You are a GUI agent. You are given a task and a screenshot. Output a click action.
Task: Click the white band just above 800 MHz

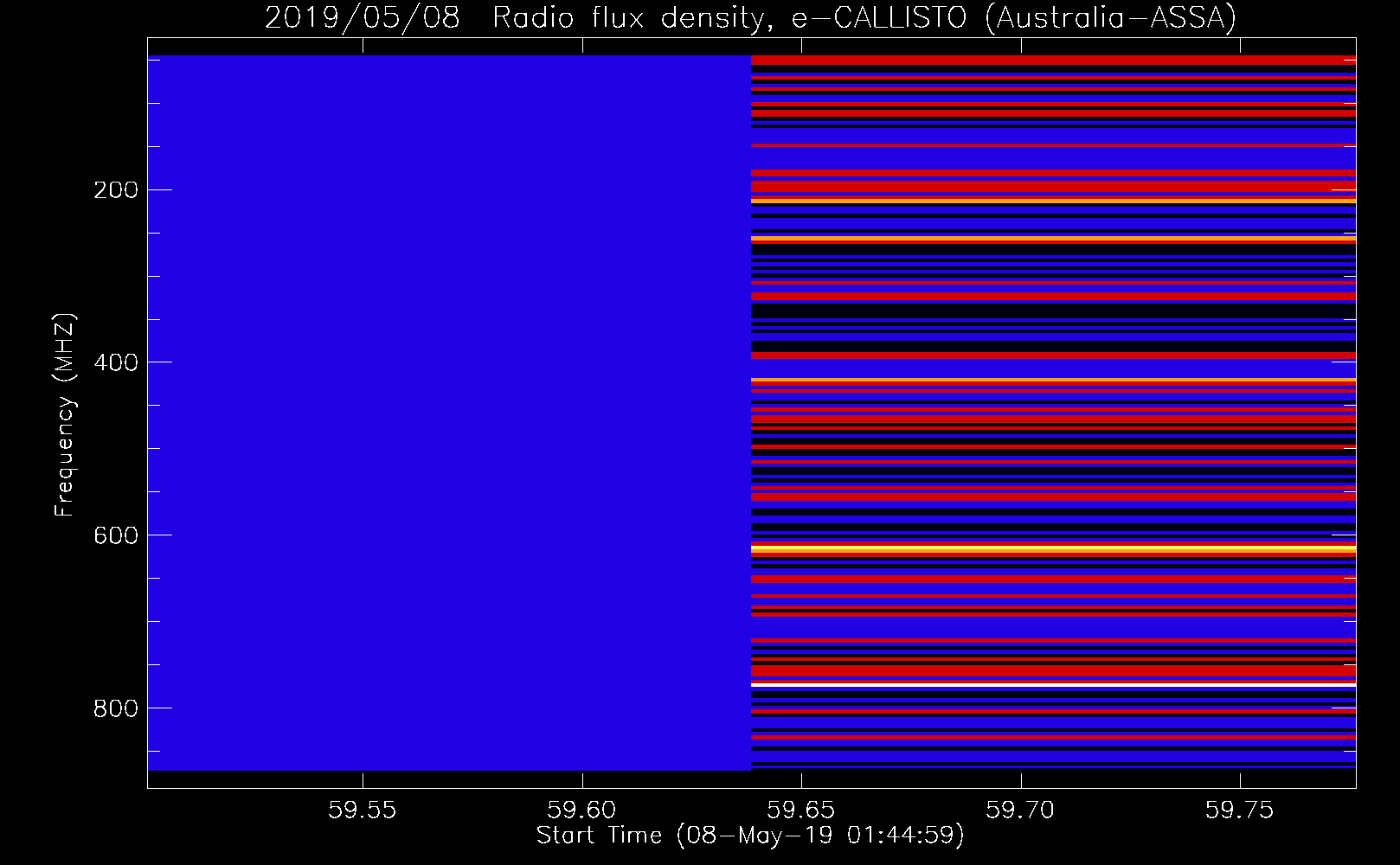click(1053, 684)
